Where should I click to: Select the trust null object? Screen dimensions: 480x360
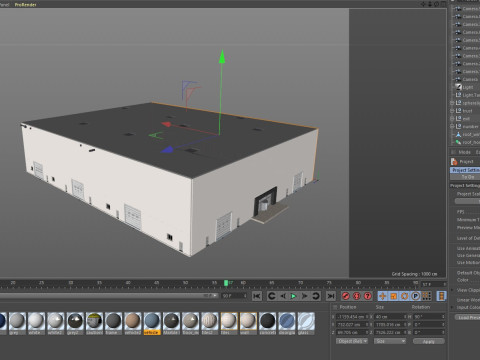click(x=467, y=111)
